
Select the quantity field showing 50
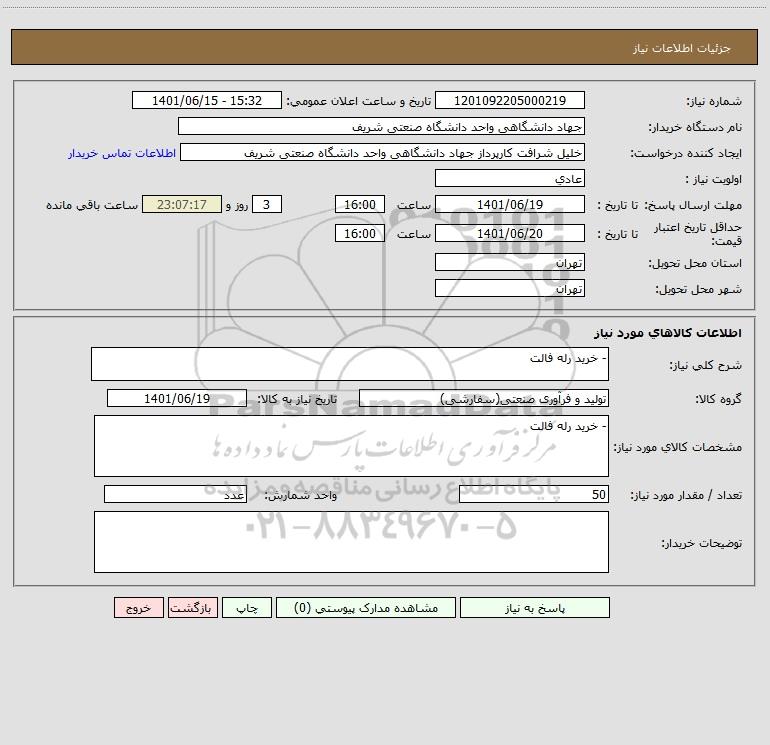534,495
